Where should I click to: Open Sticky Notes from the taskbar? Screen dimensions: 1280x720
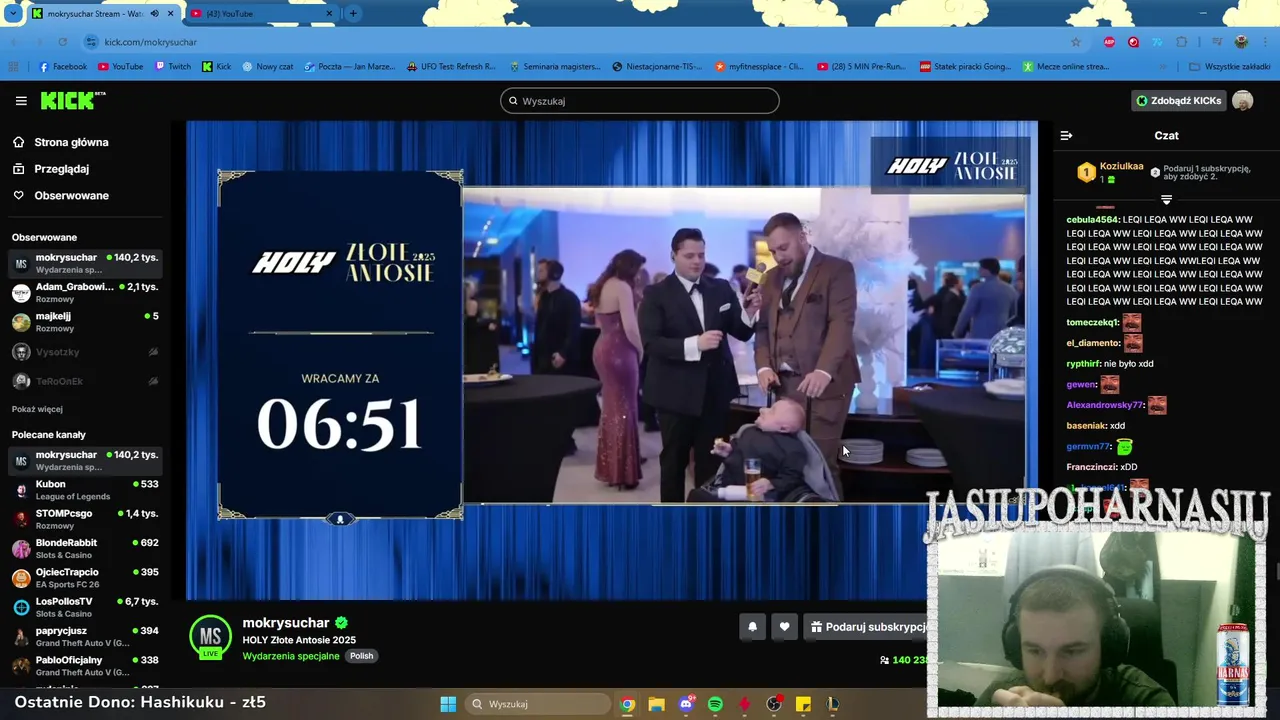coord(803,704)
